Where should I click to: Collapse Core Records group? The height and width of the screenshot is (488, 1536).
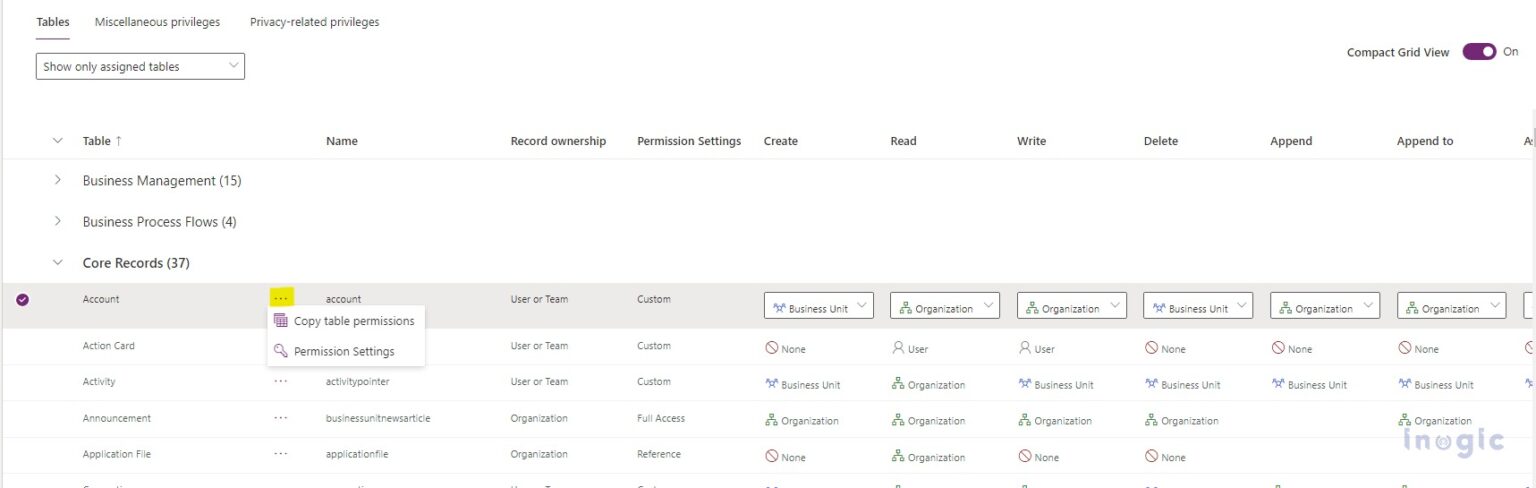[x=57, y=263]
